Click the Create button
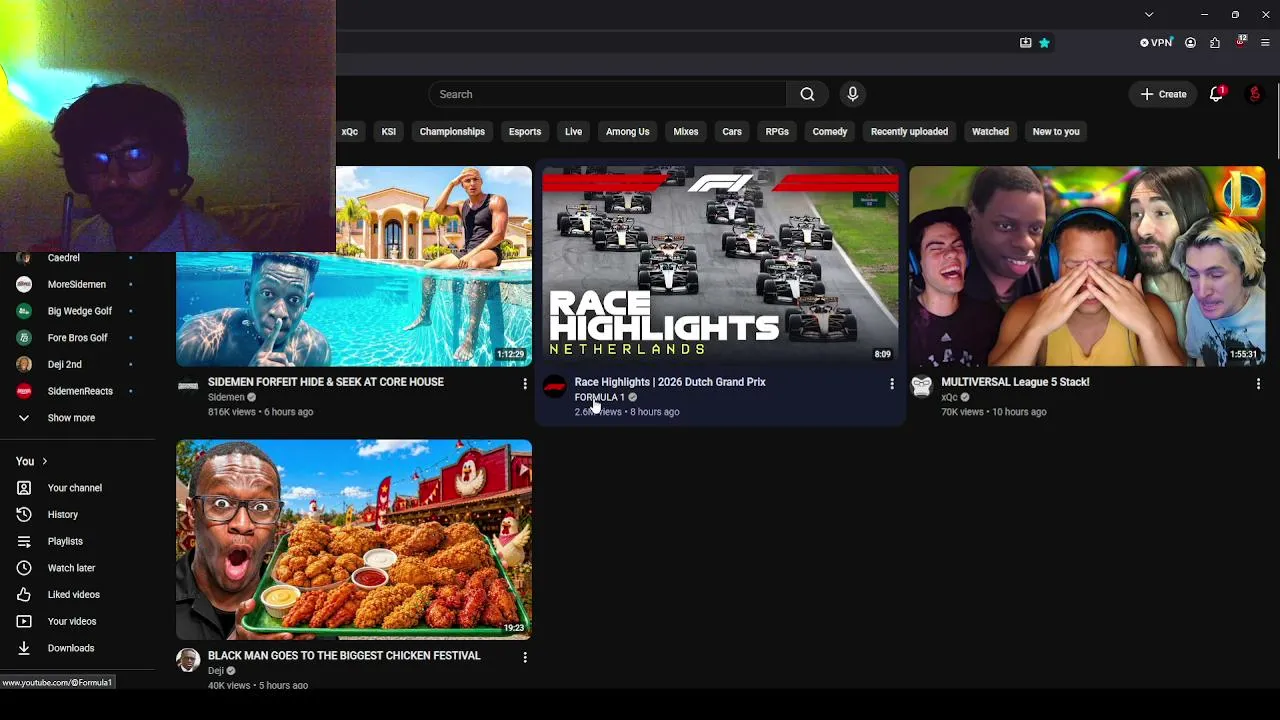 coord(1163,94)
